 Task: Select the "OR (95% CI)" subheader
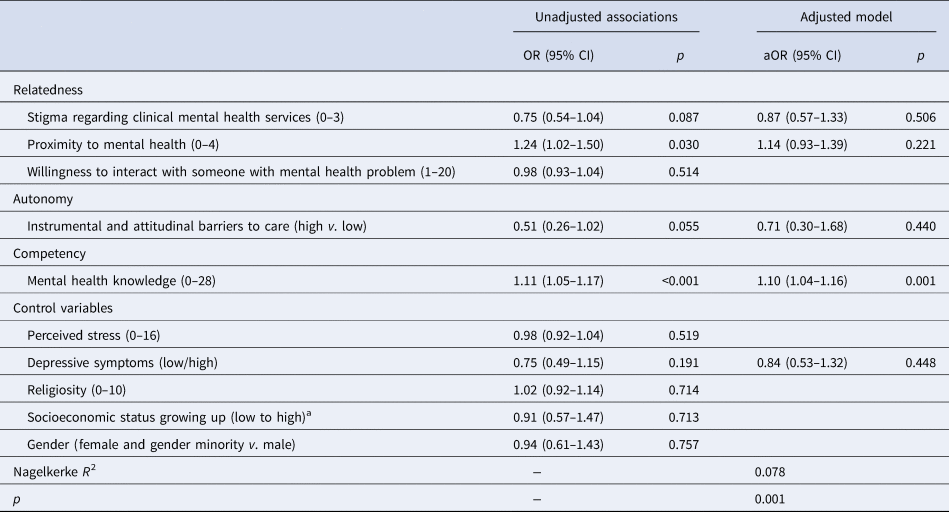coord(551,56)
